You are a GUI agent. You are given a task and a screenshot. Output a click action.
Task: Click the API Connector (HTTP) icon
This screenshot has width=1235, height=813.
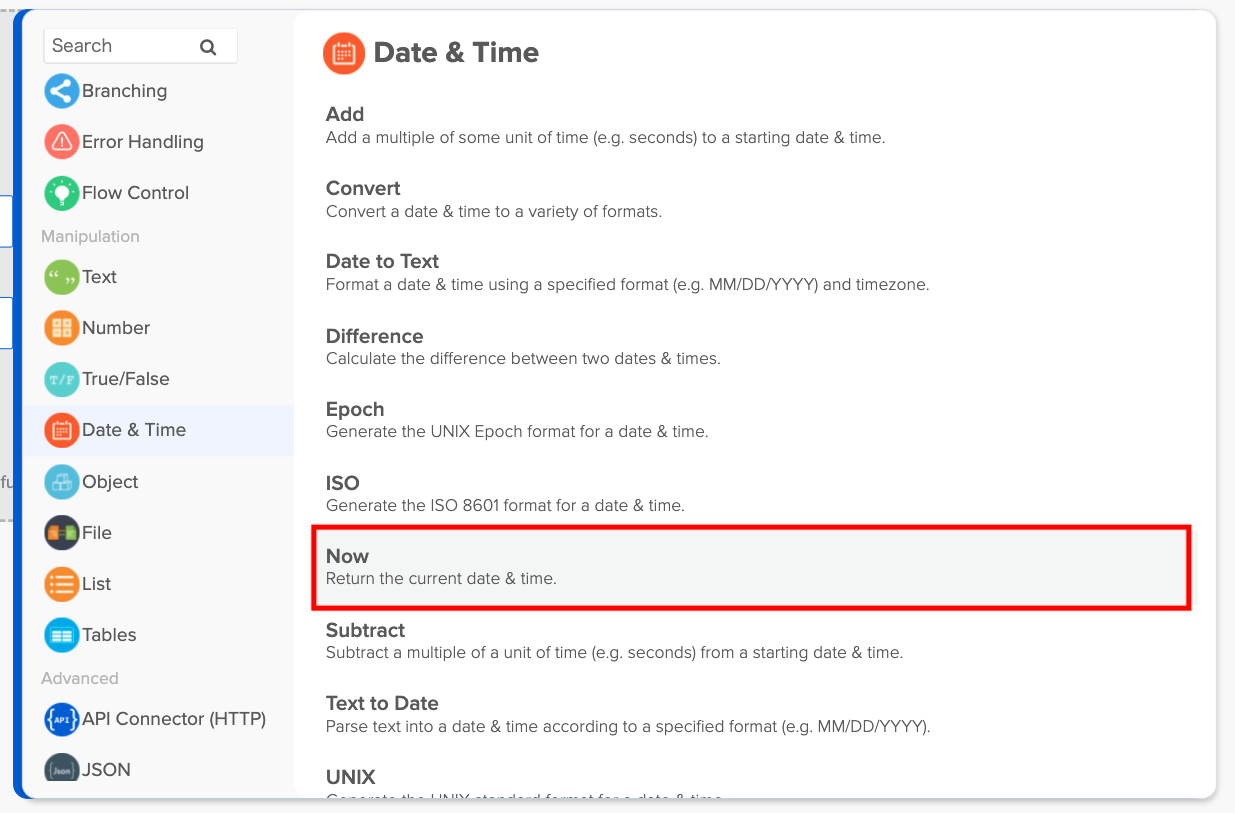pos(61,719)
